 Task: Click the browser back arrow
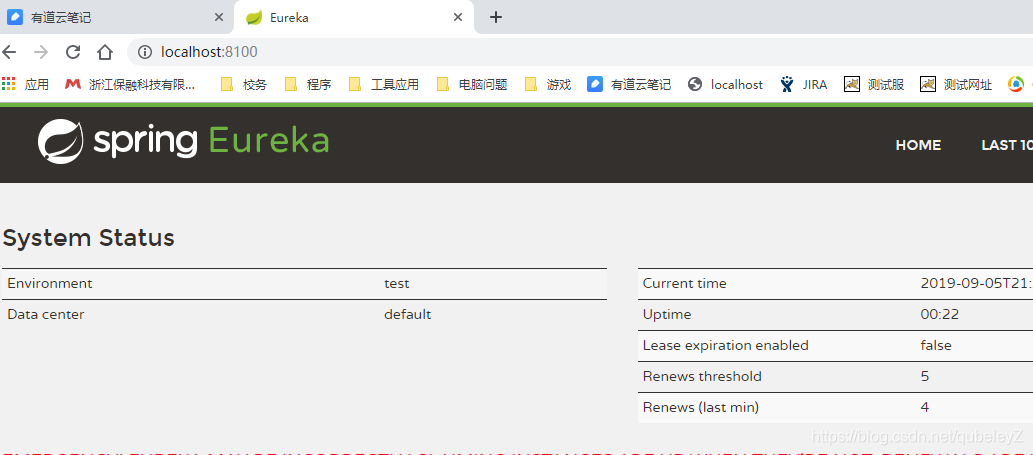tap(9, 52)
